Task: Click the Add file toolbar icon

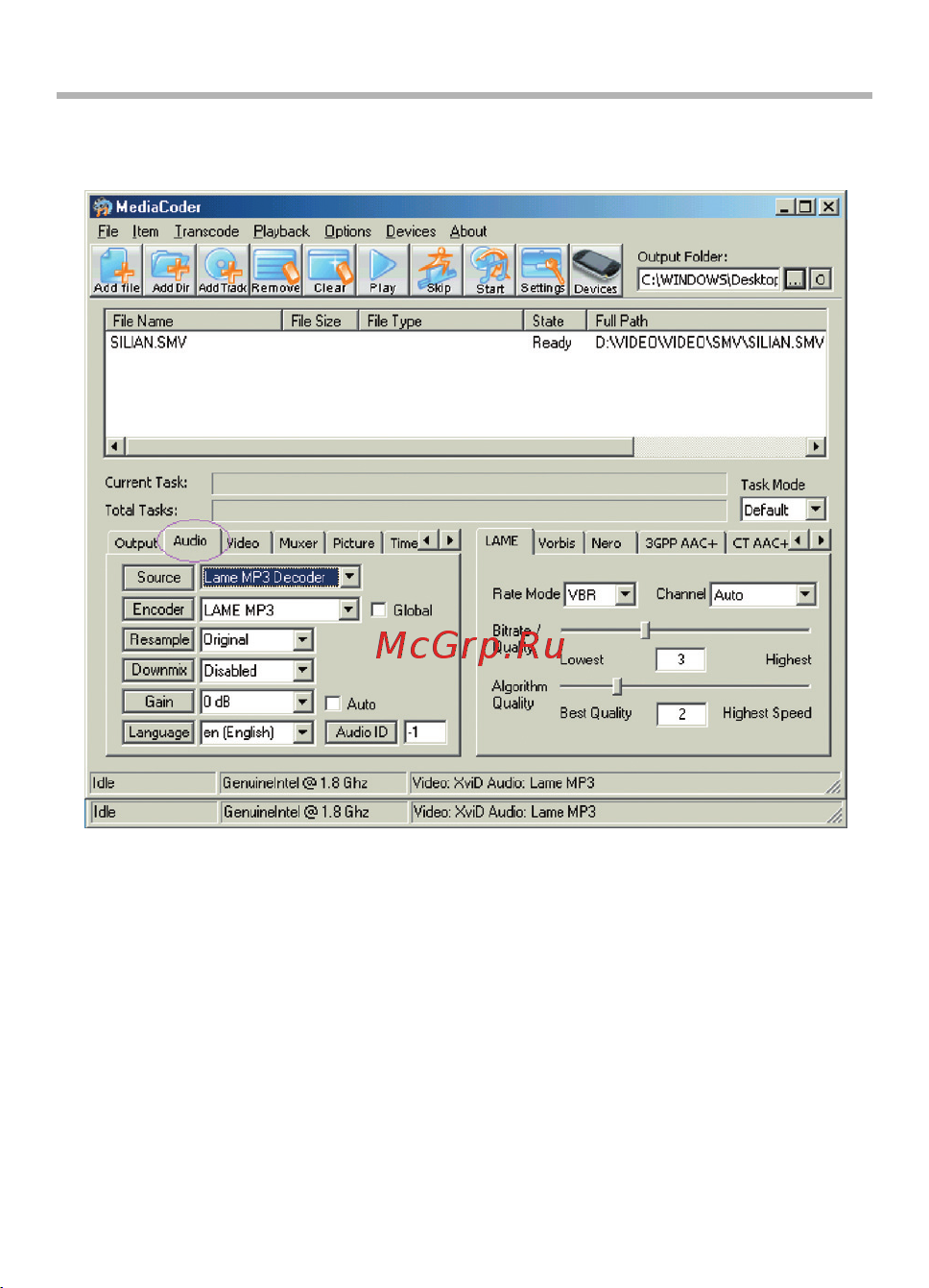Action: [117, 270]
